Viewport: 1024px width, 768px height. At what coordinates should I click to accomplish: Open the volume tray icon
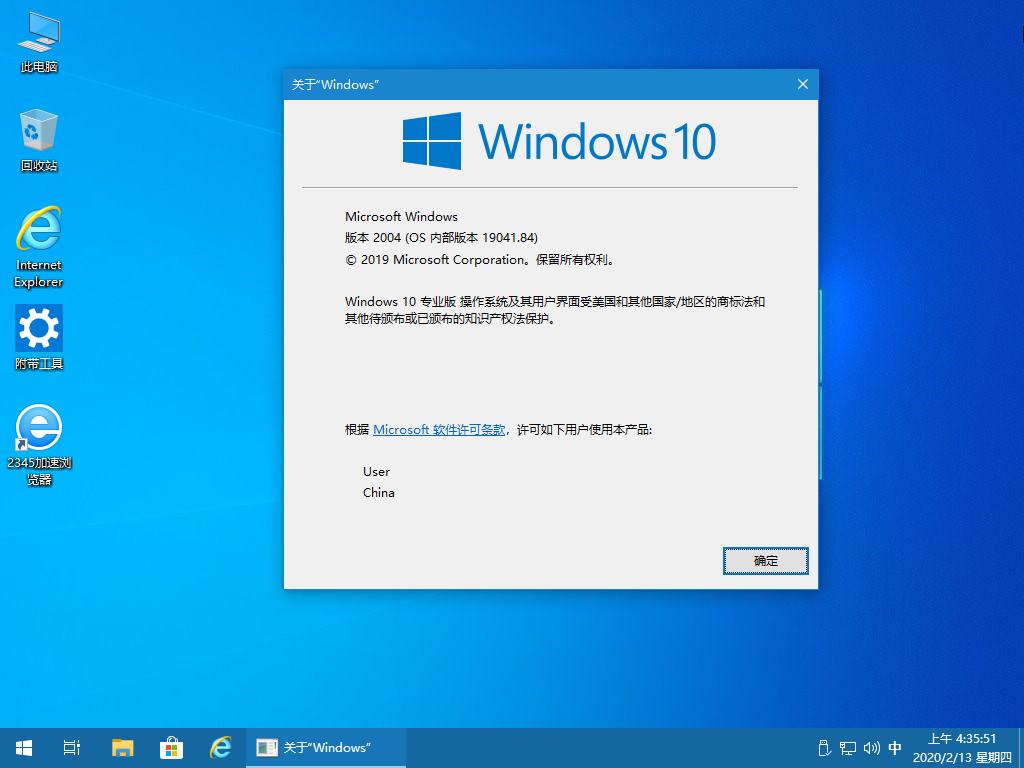click(x=871, y=748)
